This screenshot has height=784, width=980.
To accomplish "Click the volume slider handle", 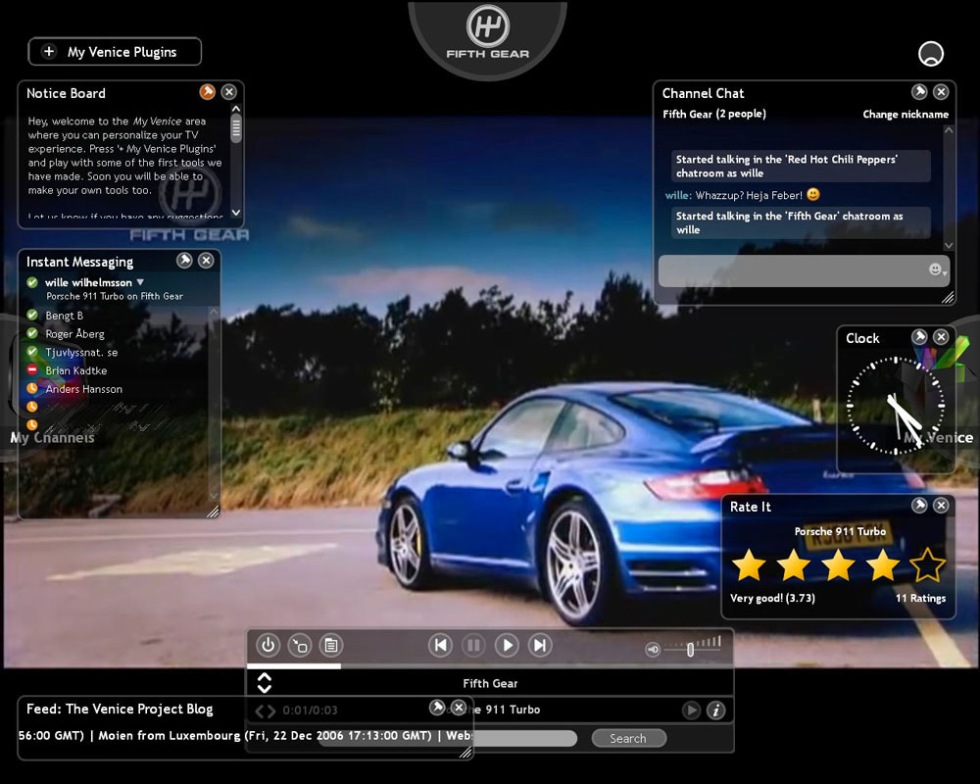I will [x=691, y=650].
